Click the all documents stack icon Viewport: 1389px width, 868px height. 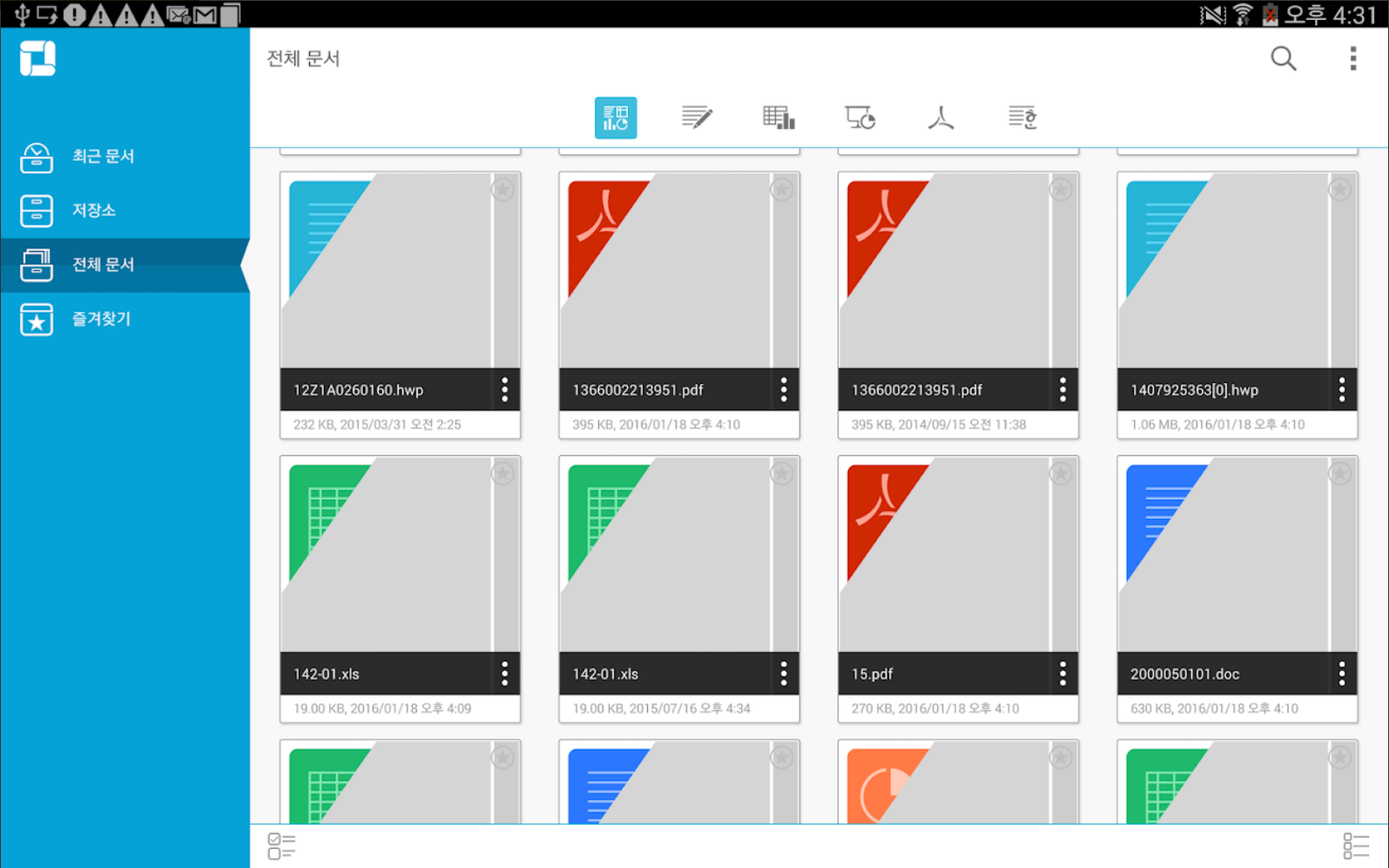tap(37, 265)
